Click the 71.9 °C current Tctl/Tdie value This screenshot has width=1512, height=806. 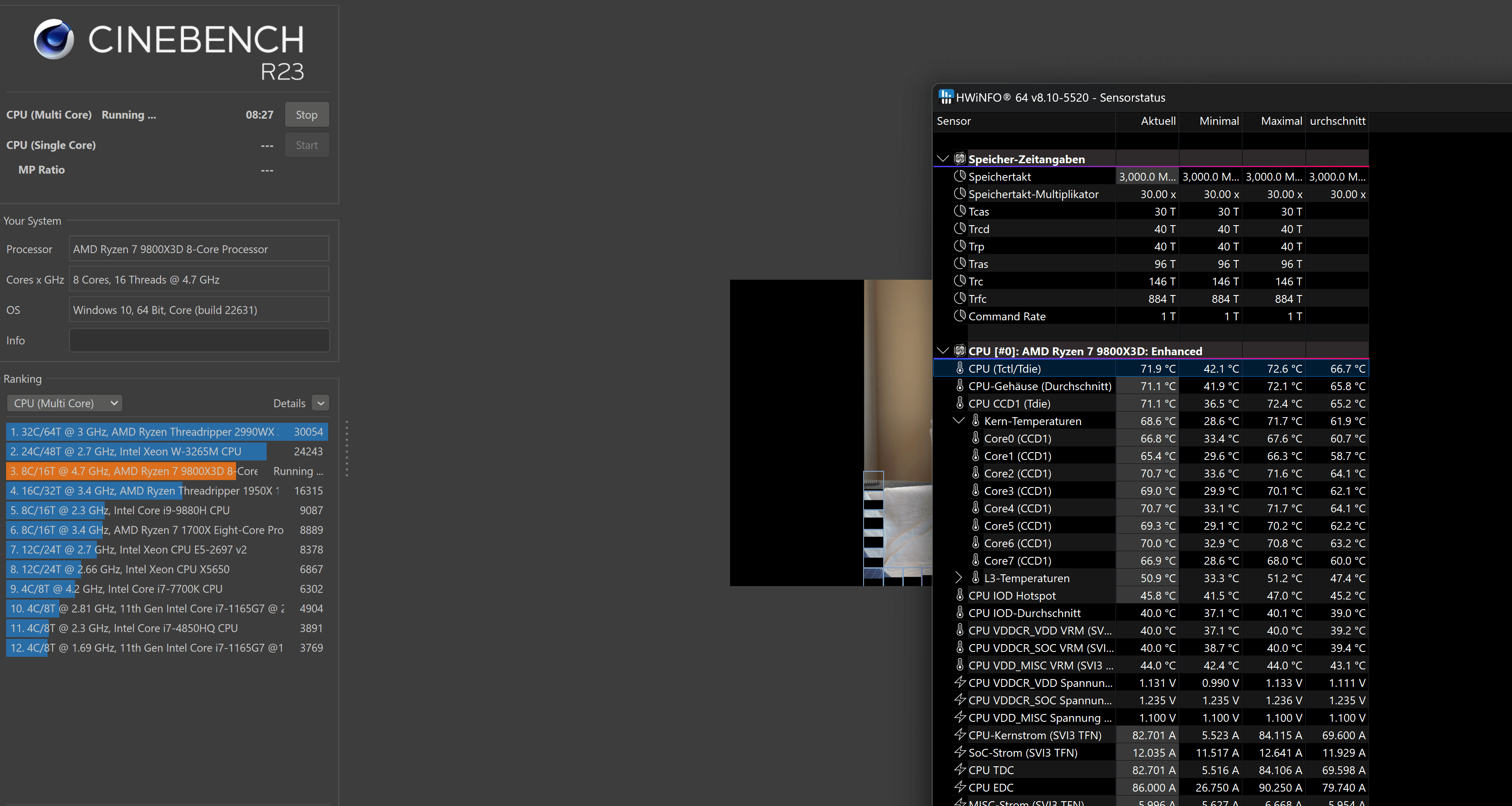[1158, 369]
